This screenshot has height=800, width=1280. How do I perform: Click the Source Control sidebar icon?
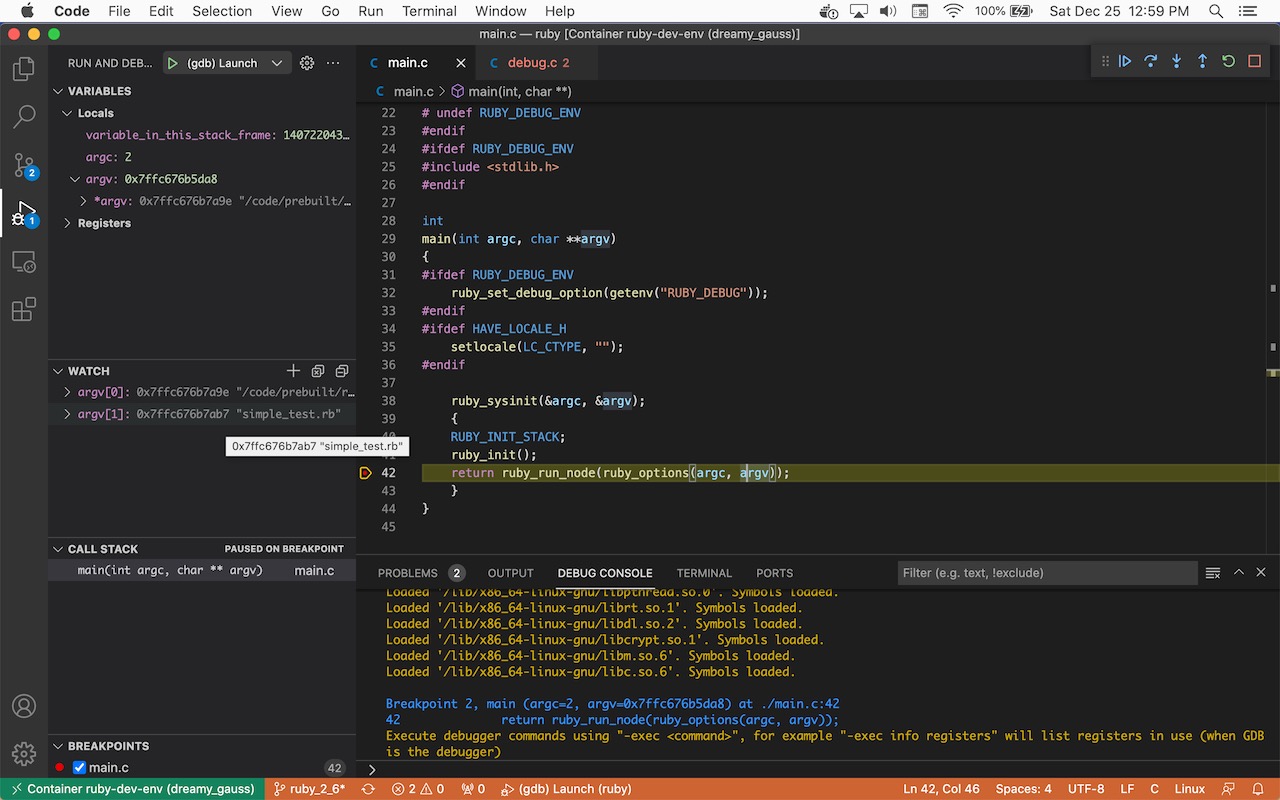pyautogui.click(x=24, y=165)
